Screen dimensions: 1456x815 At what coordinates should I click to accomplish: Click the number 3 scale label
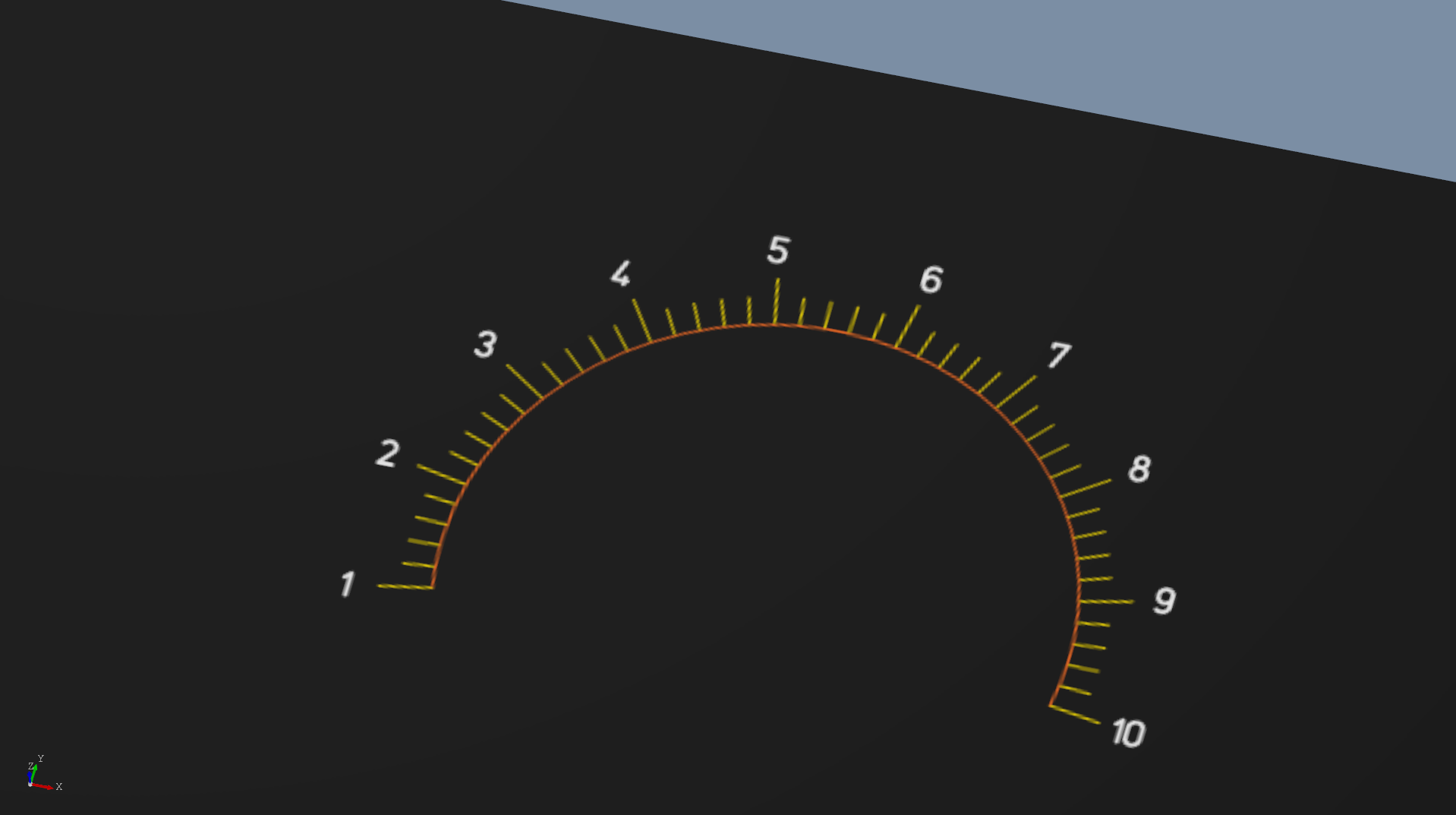[485, 344]
